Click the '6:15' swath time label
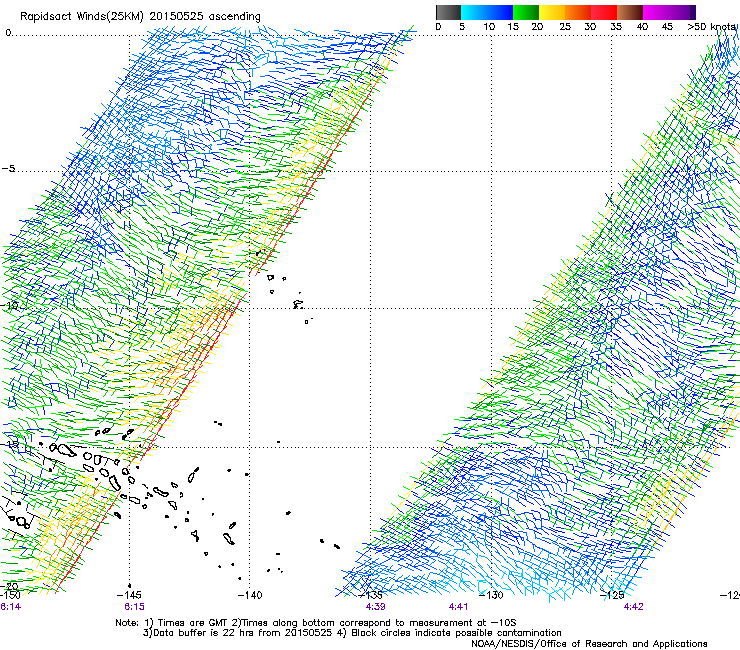This screenshot has width=740, height=650. coord(135,607)
